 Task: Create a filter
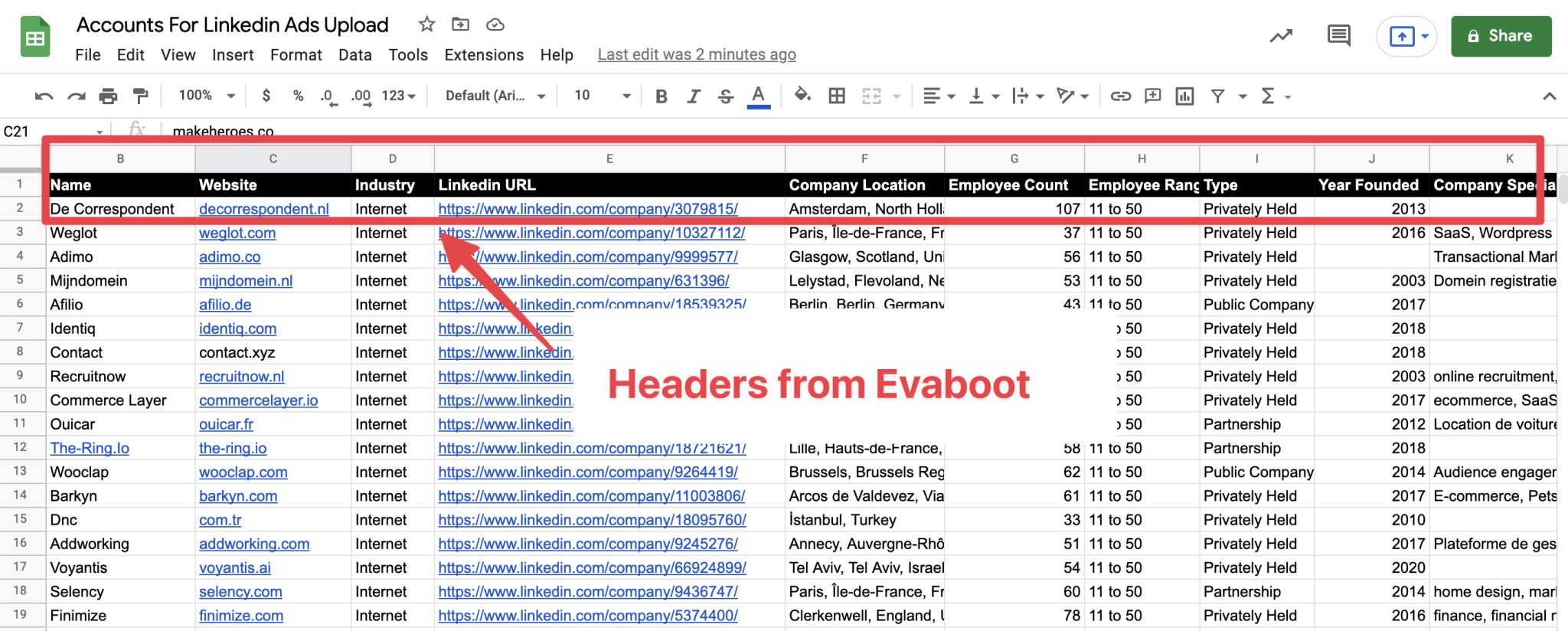point(1217,96)
